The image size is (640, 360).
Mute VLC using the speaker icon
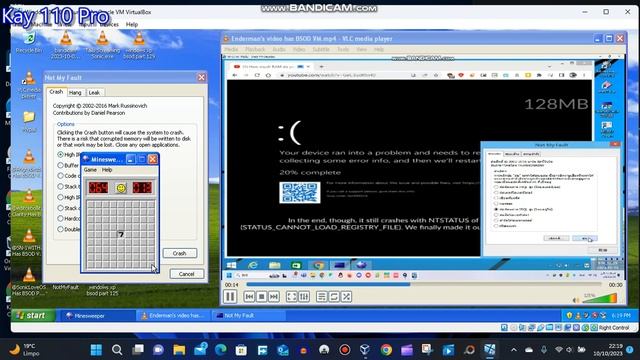point(576,300)
